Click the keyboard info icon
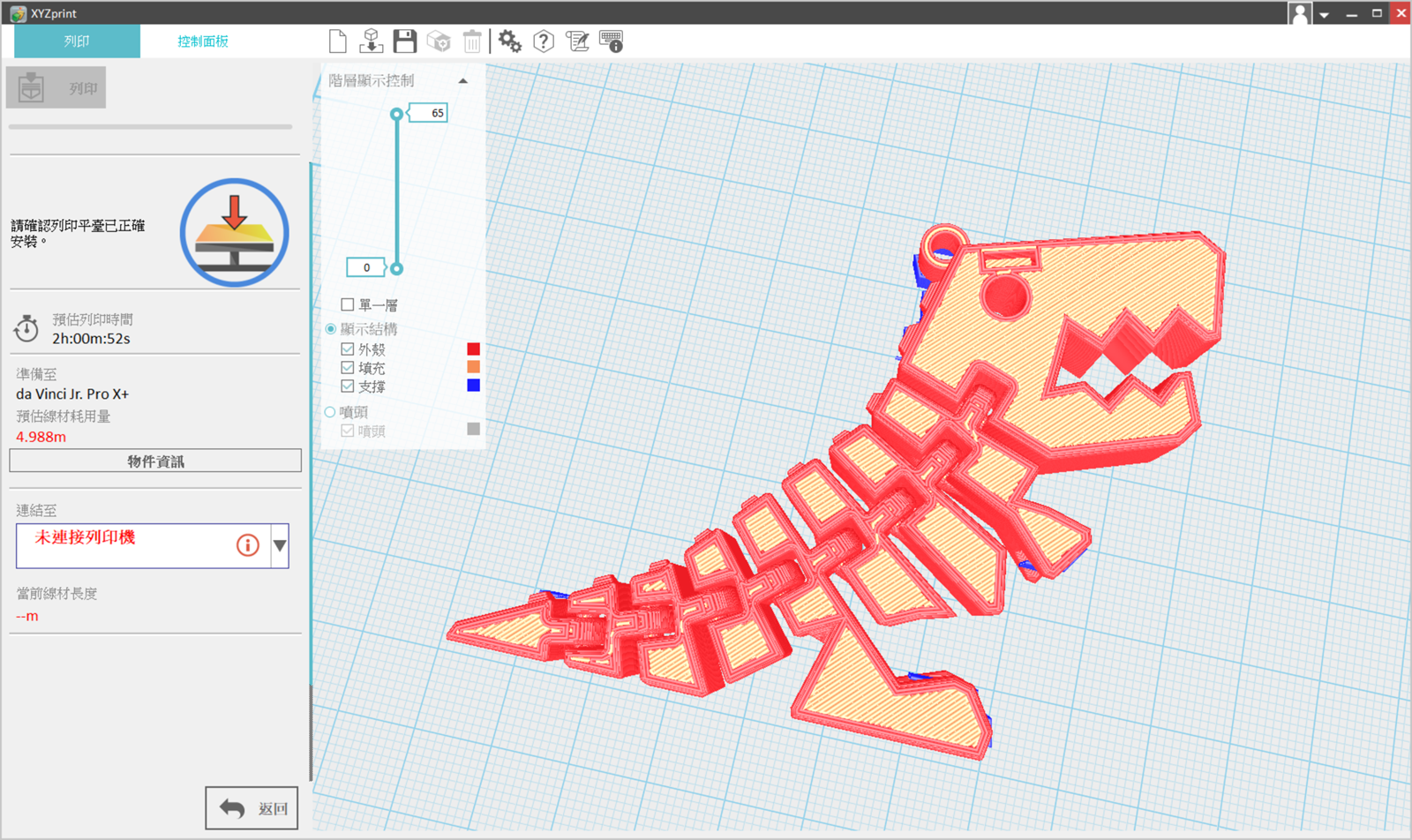The width and height of the screenshot is (1412, 840). pos(611,41)
